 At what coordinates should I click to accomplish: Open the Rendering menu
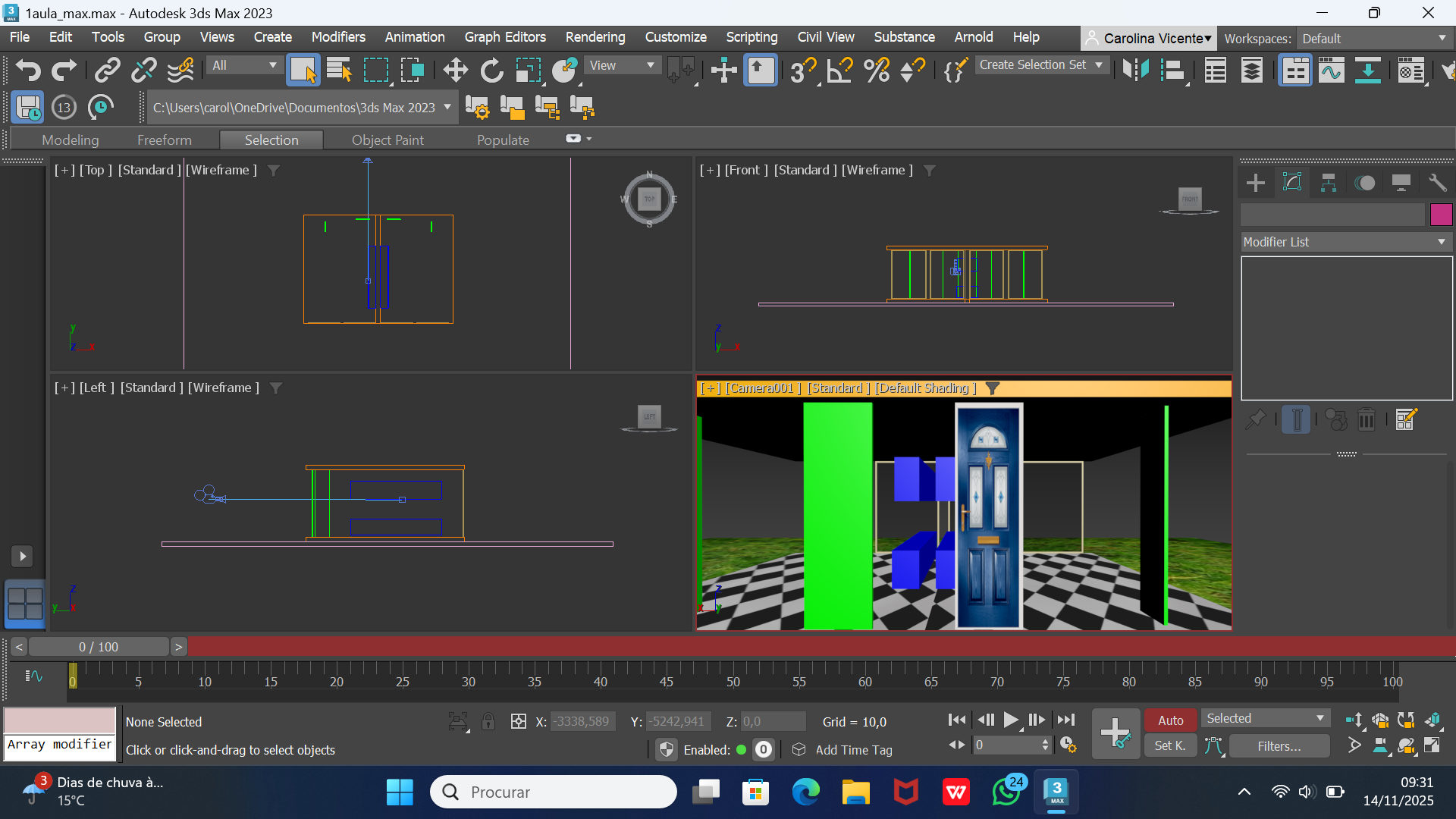tap(595, 37)
